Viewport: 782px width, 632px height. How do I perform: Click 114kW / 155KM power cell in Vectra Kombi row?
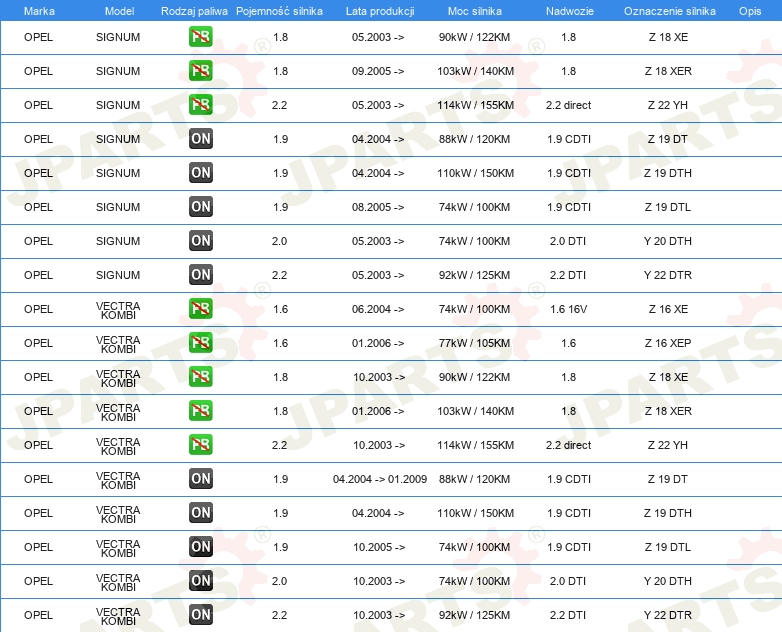click(x=475, y=444)
